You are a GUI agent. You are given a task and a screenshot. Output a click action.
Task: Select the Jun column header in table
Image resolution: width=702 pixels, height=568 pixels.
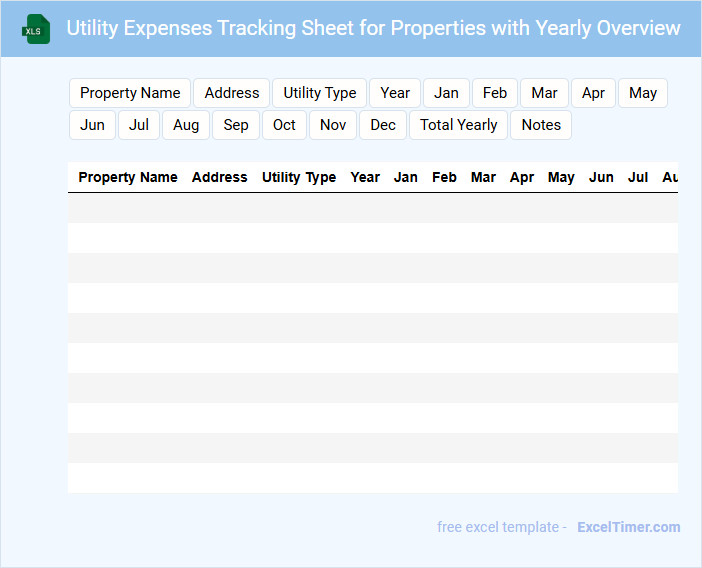(x=601, y=177)
